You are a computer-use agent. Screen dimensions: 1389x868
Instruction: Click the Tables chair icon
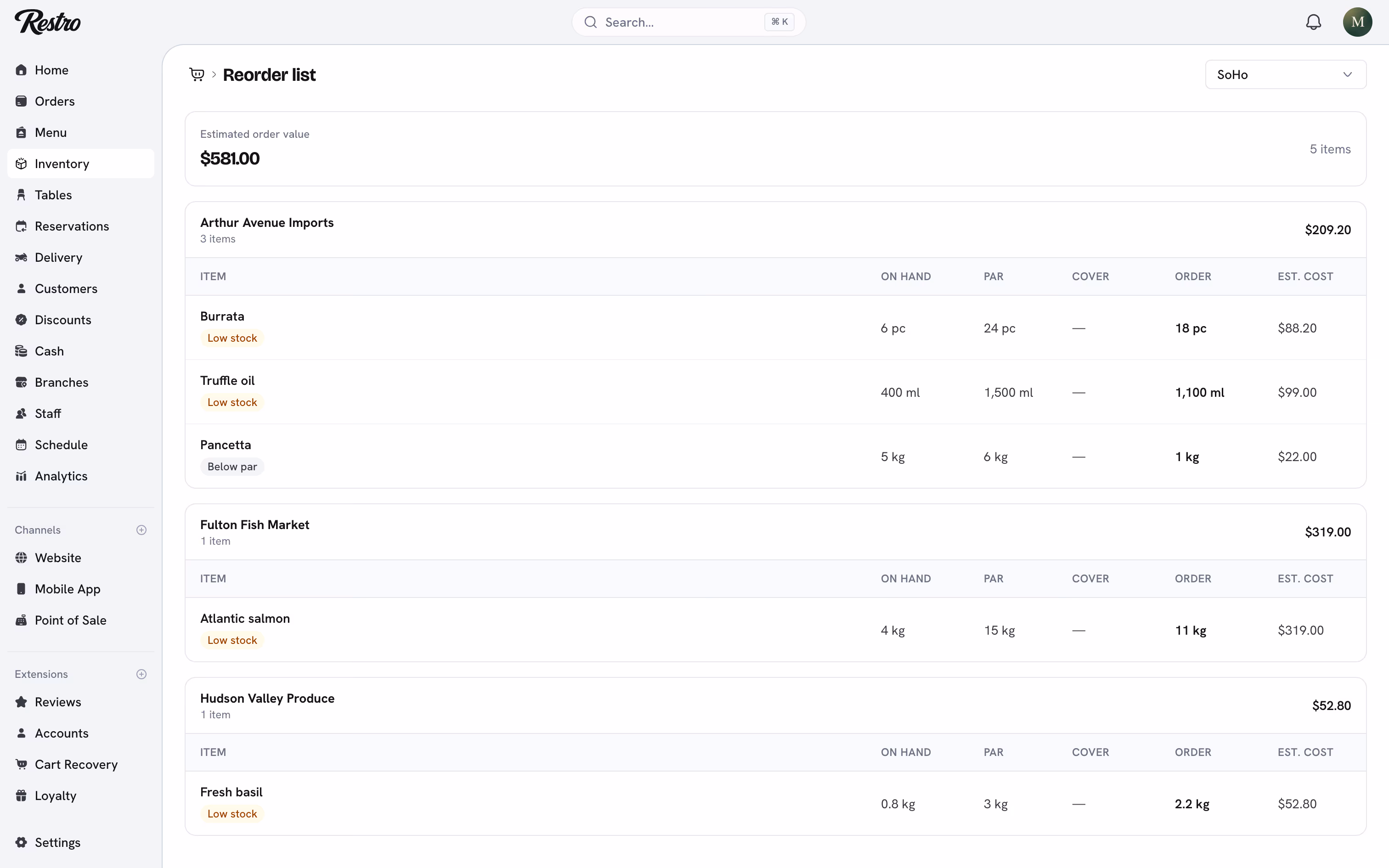pos(21,195)
